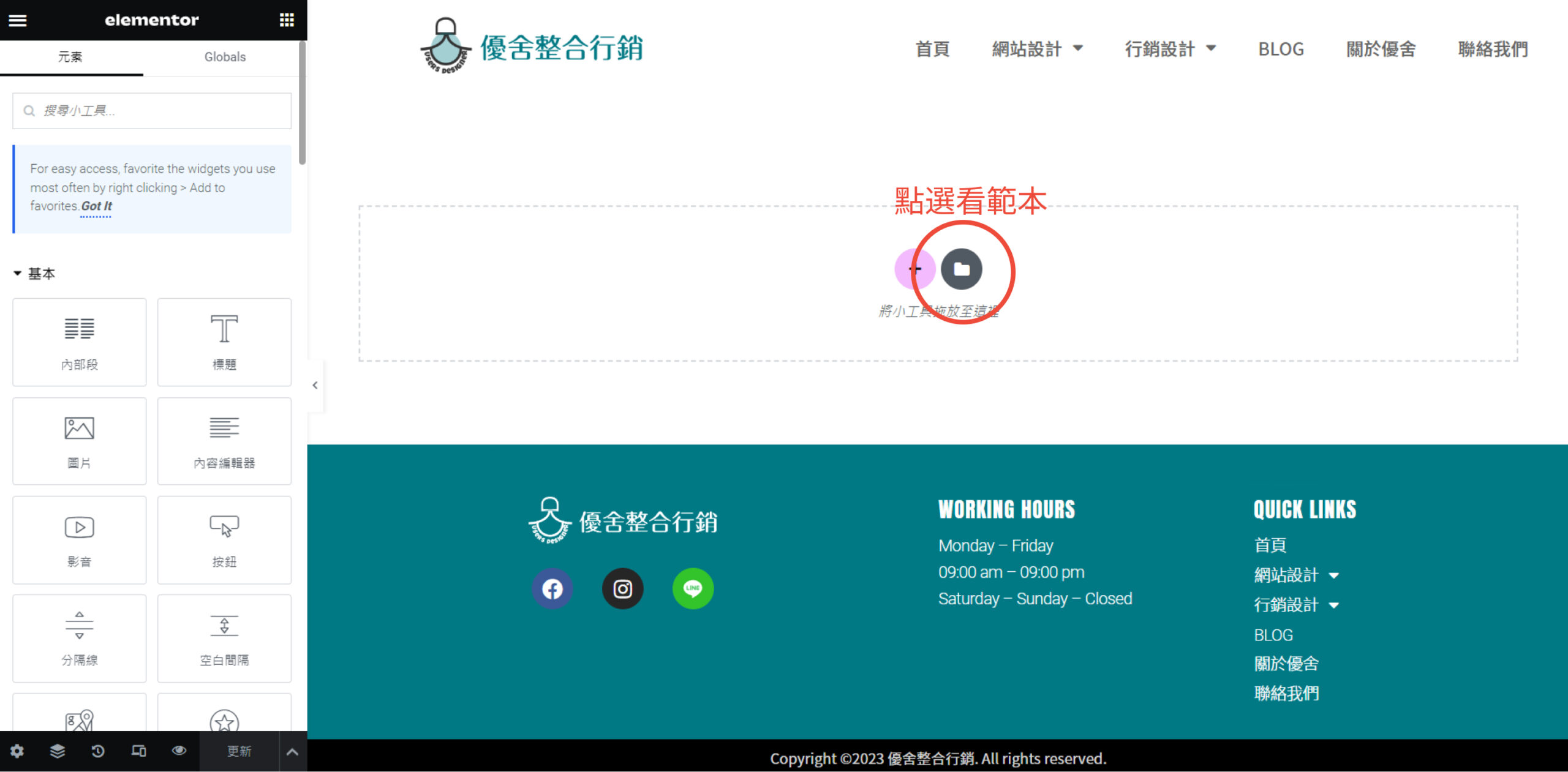Open the Navigator layers icon
Image resolution: width=1568 pixels, height=772 pixels.
pos(57,751)
